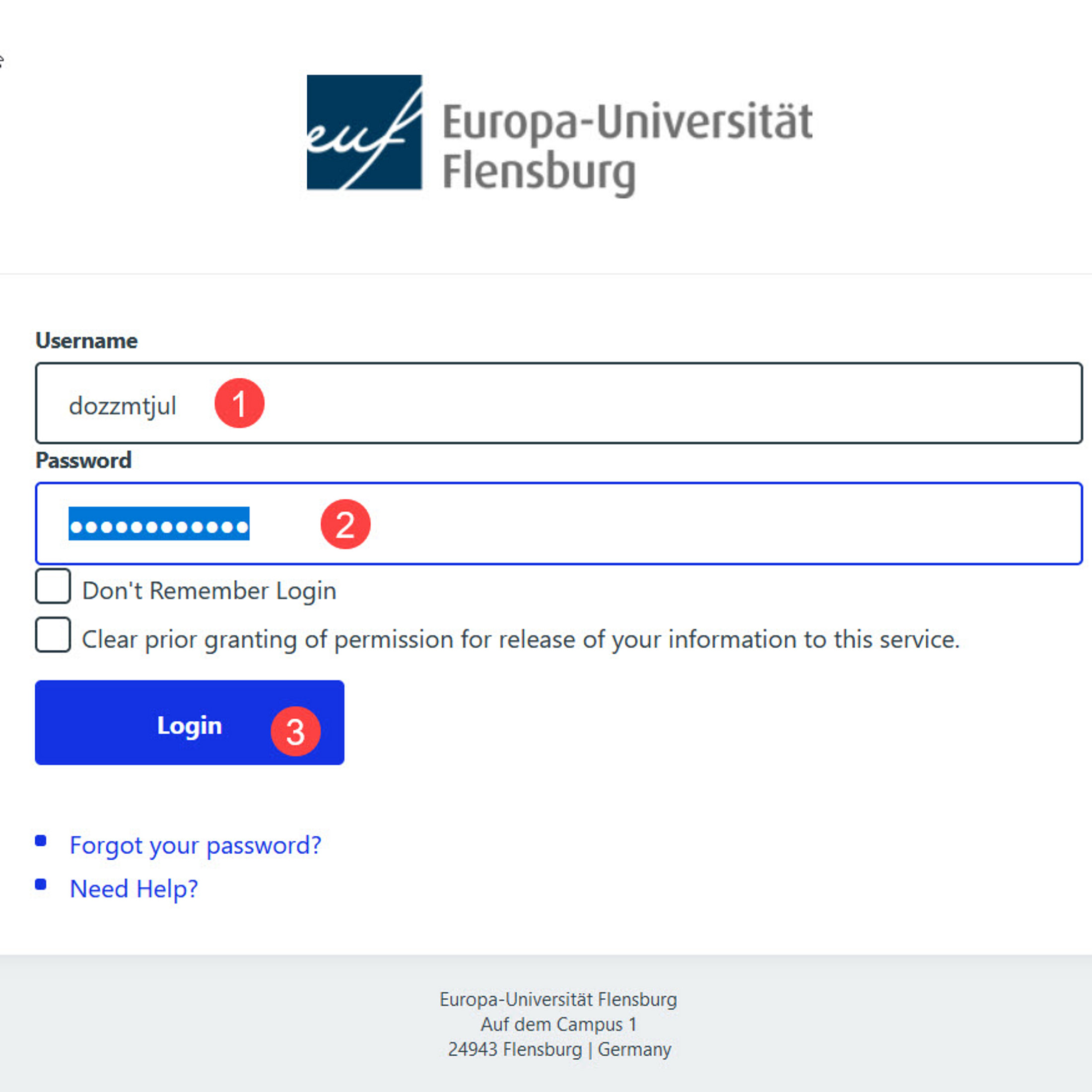1092x1092 pixels.
Task: Click inside the Password input field
Action: coord(678,524)
